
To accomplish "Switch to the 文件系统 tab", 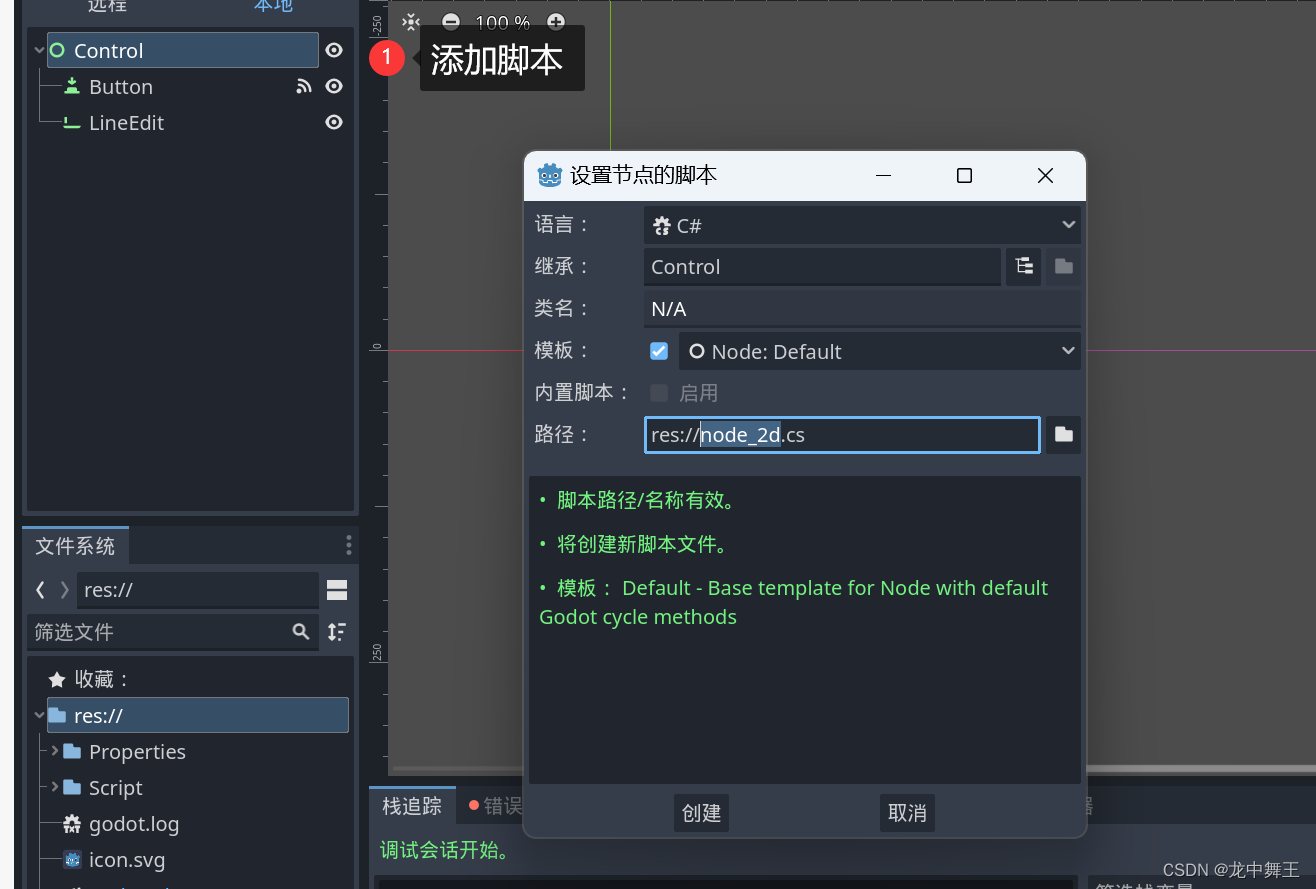I will tap(76, 546).
